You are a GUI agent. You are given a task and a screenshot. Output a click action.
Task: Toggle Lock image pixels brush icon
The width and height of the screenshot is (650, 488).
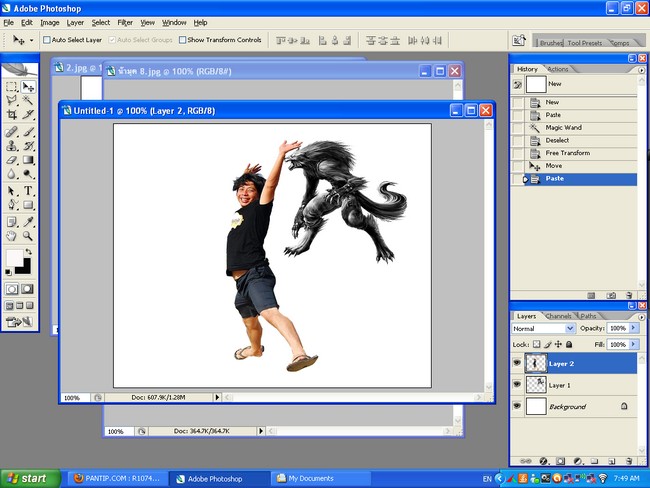548,344
